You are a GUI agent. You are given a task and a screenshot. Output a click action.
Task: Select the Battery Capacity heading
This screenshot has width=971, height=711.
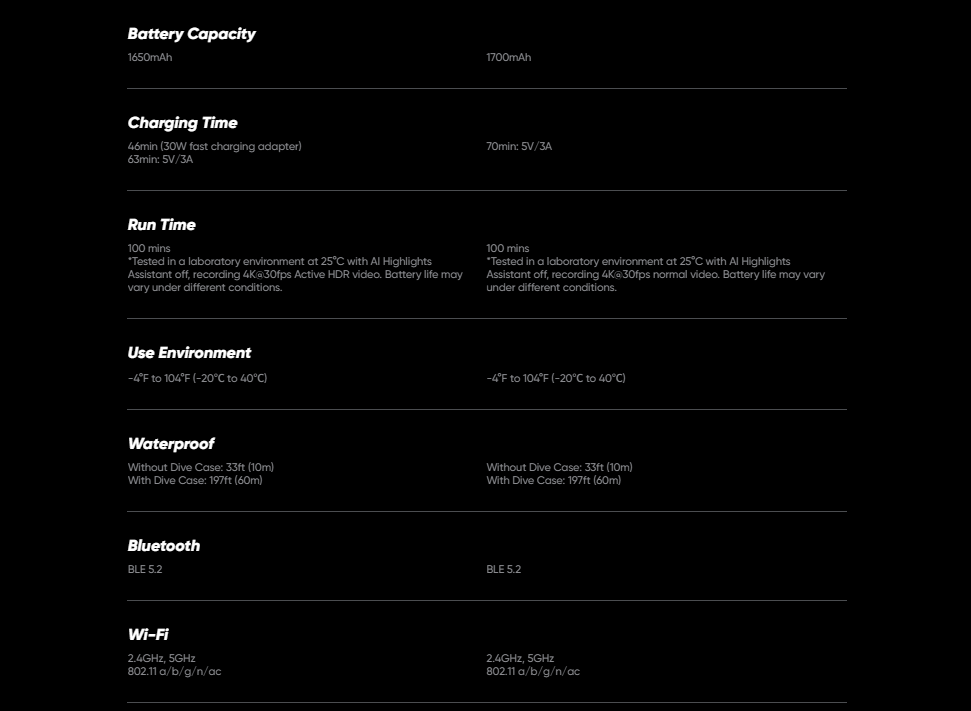pyautogui.click(x=191, y=34)
